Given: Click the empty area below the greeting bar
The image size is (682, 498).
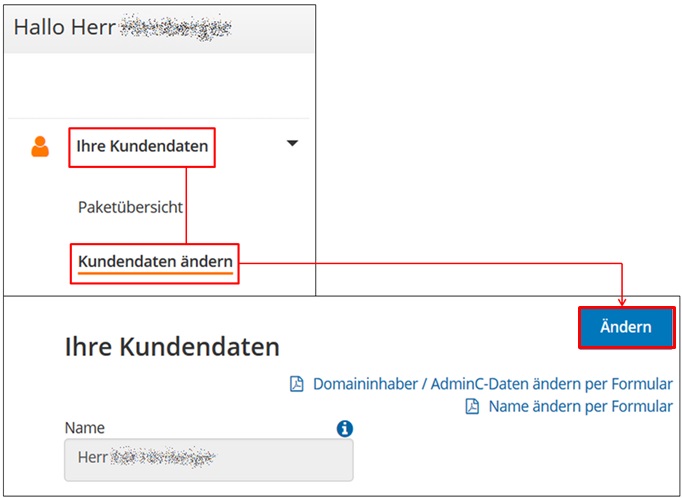Looking at the screenshot, I should 158,85.
